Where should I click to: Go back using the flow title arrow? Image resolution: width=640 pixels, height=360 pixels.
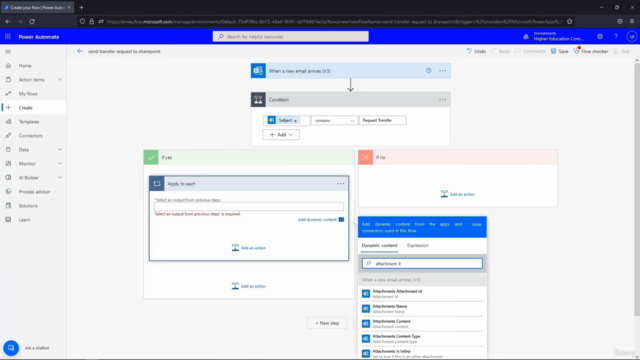80,51
